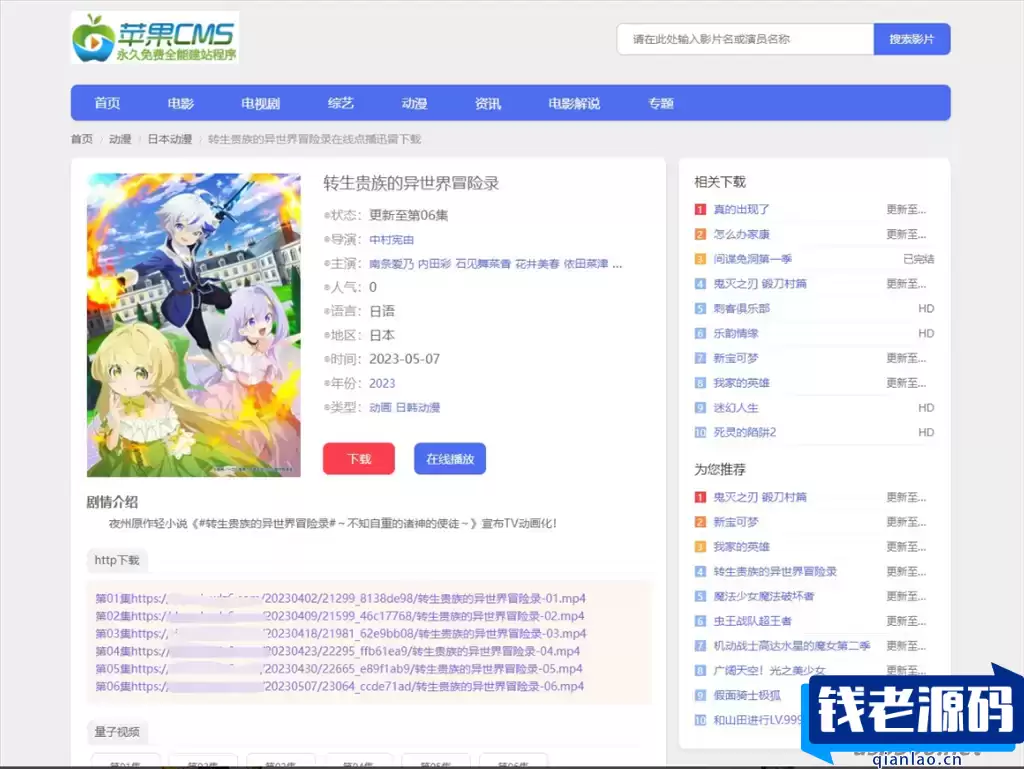Open the 综艺 navigation tab
The image size is (1024, 769).
tap(340, 103)
